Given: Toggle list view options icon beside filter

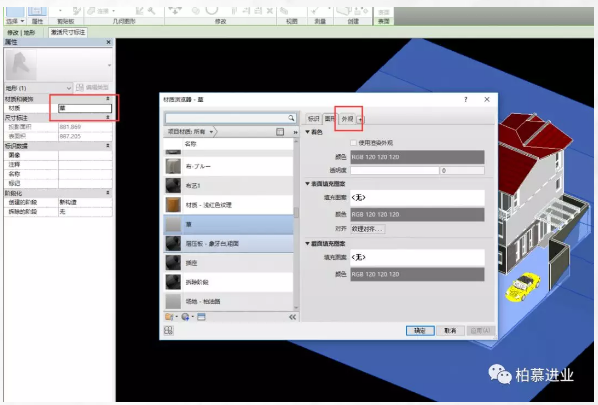Looking at the screenshot, I should pyautogui.click(x=280, y=132).
